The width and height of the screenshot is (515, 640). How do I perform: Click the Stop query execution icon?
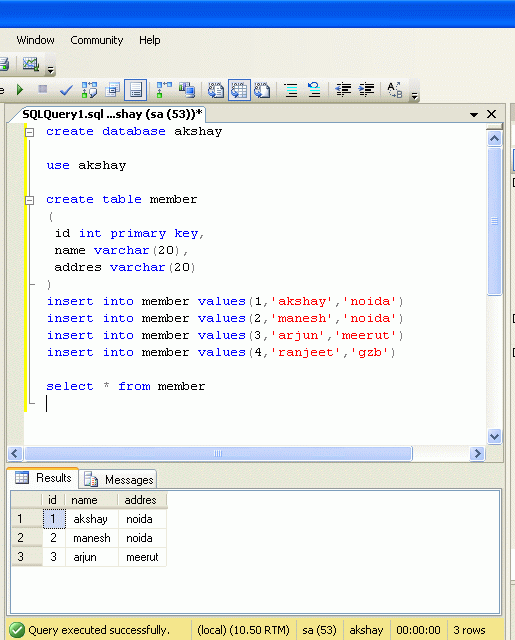[42, 89]
